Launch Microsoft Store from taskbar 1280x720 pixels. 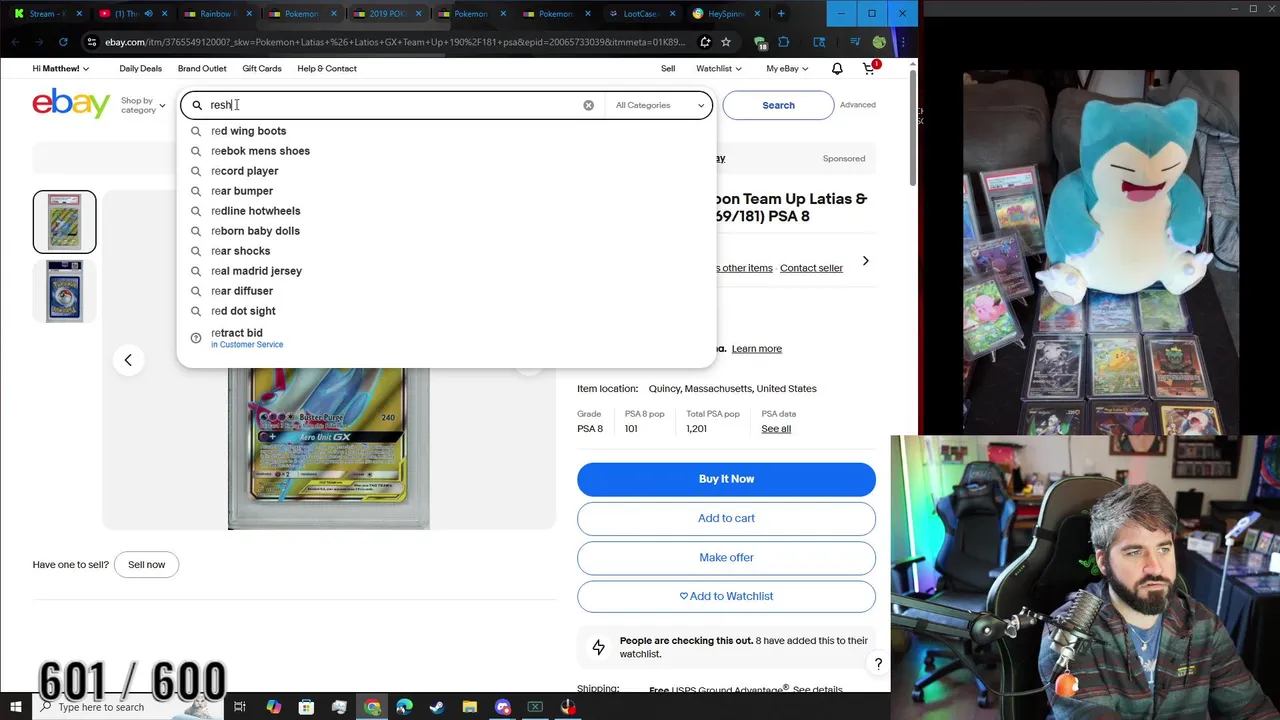click(x=306, y=707)
